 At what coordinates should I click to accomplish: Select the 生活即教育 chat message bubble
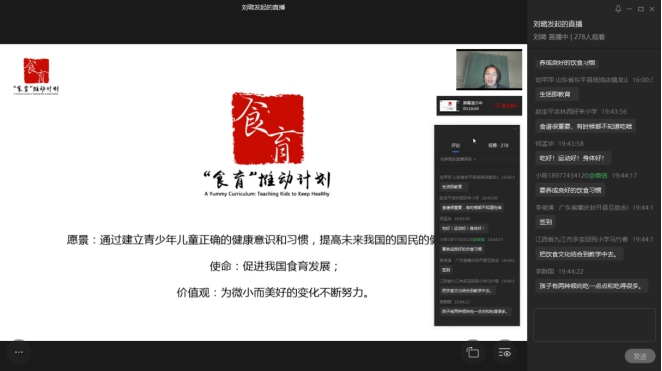coord(555,94)
